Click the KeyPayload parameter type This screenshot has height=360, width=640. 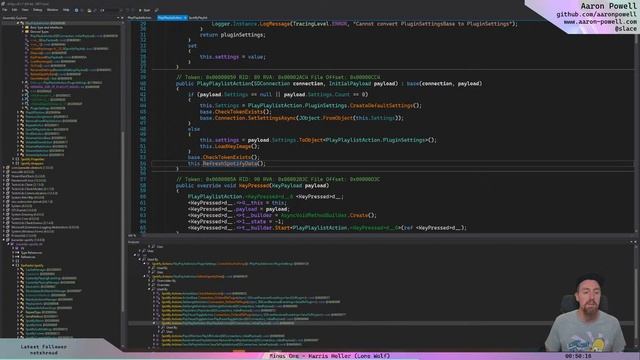tap(287, 185)
